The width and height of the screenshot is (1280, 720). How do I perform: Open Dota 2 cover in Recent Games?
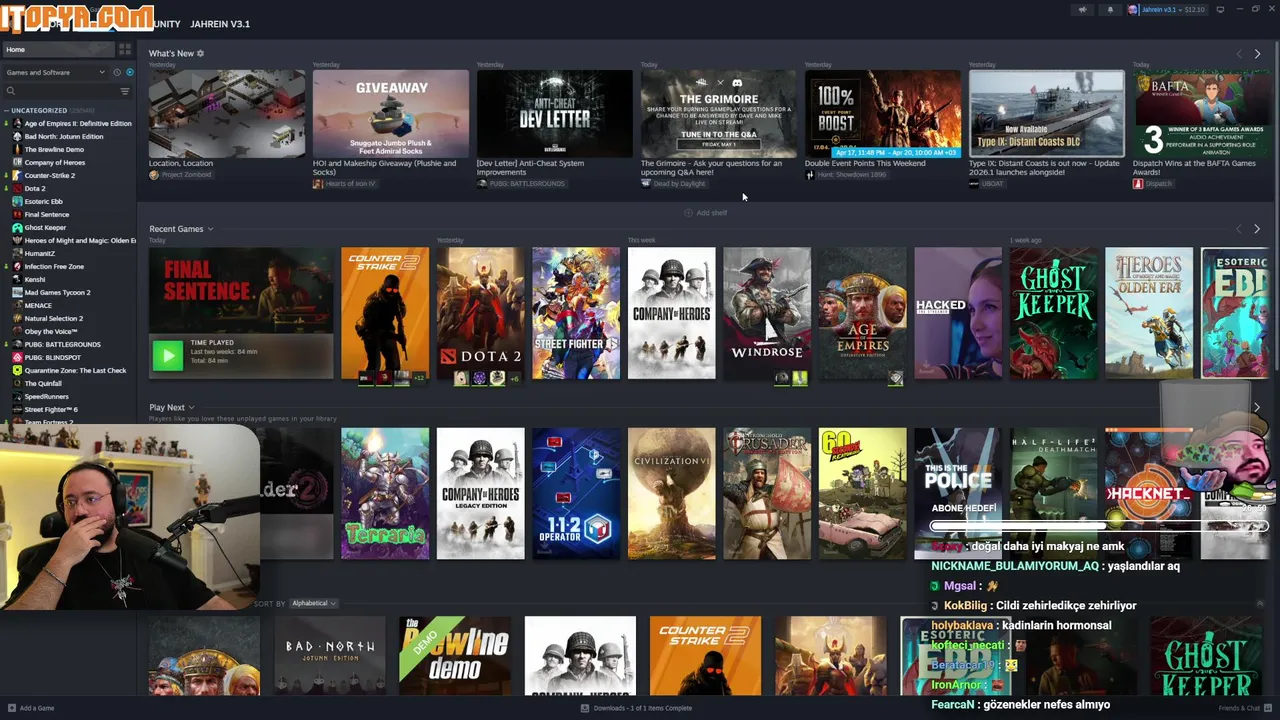point(480,313)
